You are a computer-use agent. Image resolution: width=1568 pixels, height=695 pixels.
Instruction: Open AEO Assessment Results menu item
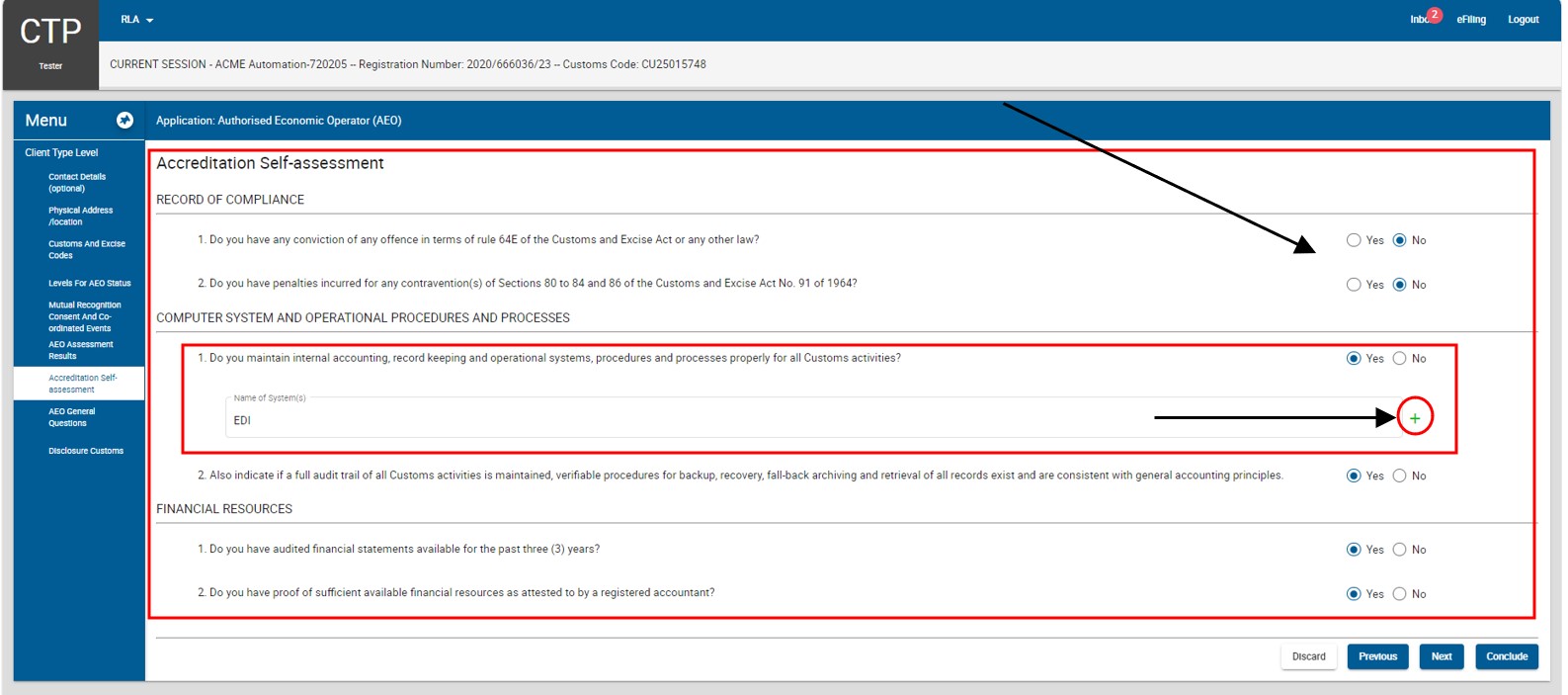coord(81,350)
